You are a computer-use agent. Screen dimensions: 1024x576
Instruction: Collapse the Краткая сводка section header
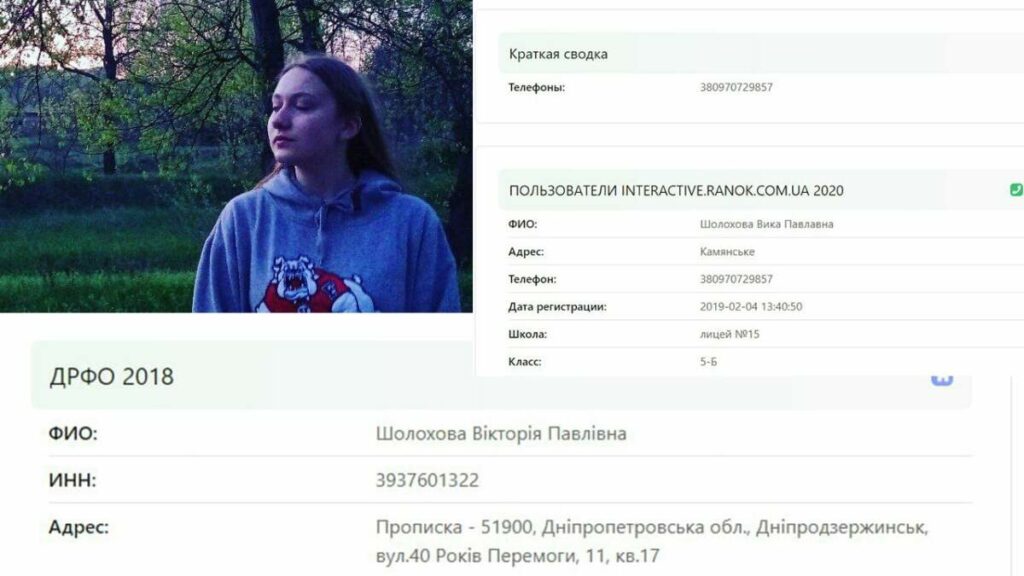[760, 54]
